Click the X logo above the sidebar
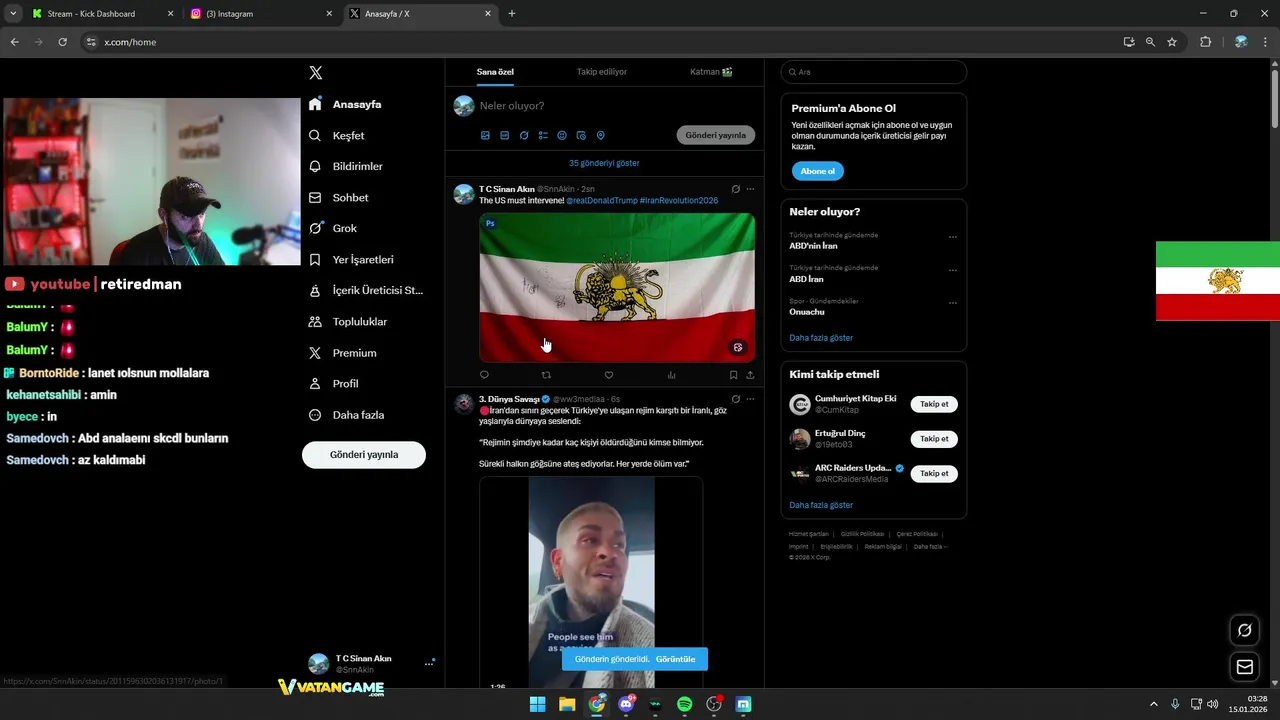The height and width of the screenshot is (720, 1280). [x=315, y=73]
